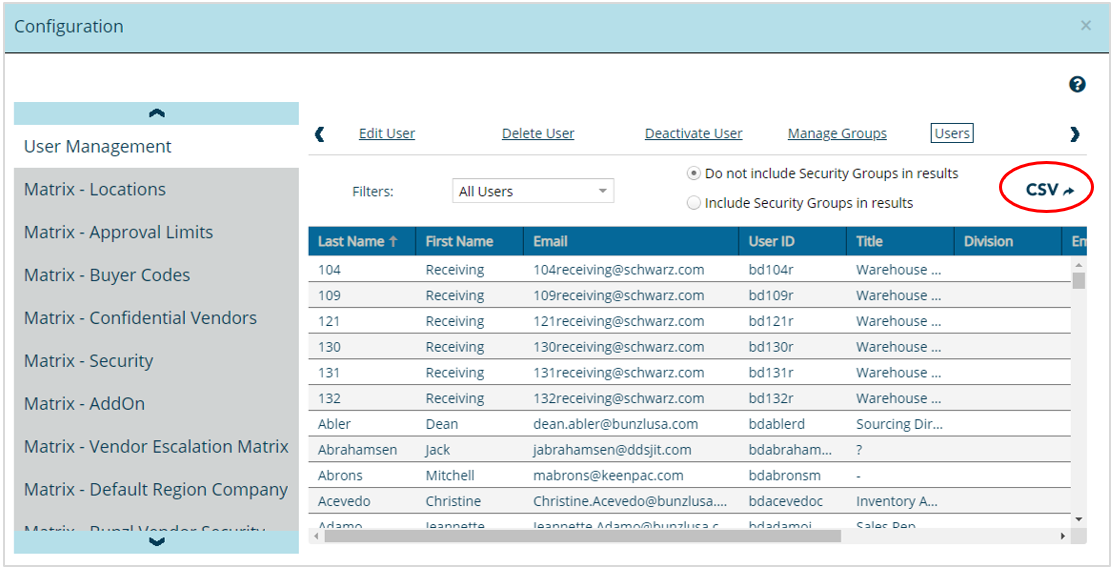Collapse sidebar with the up chevron
This screenshot has width=1116, height=572.
tap(157, 113)
